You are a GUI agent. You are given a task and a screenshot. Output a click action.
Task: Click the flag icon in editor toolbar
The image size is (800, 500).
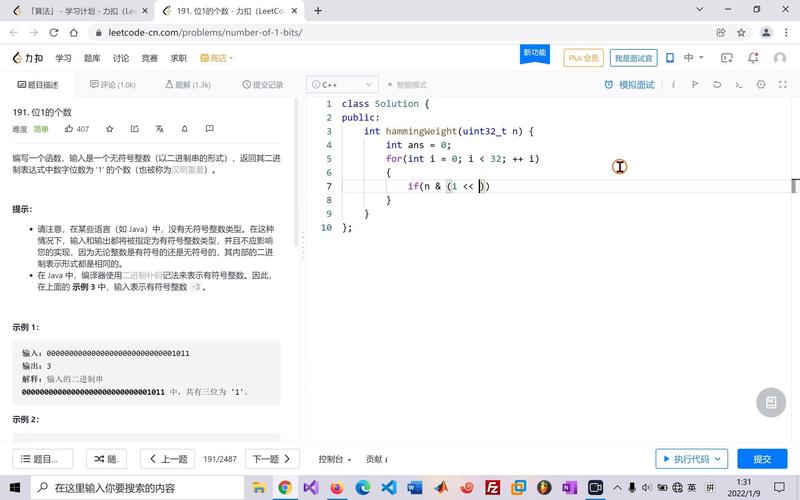tap(695, 85)
